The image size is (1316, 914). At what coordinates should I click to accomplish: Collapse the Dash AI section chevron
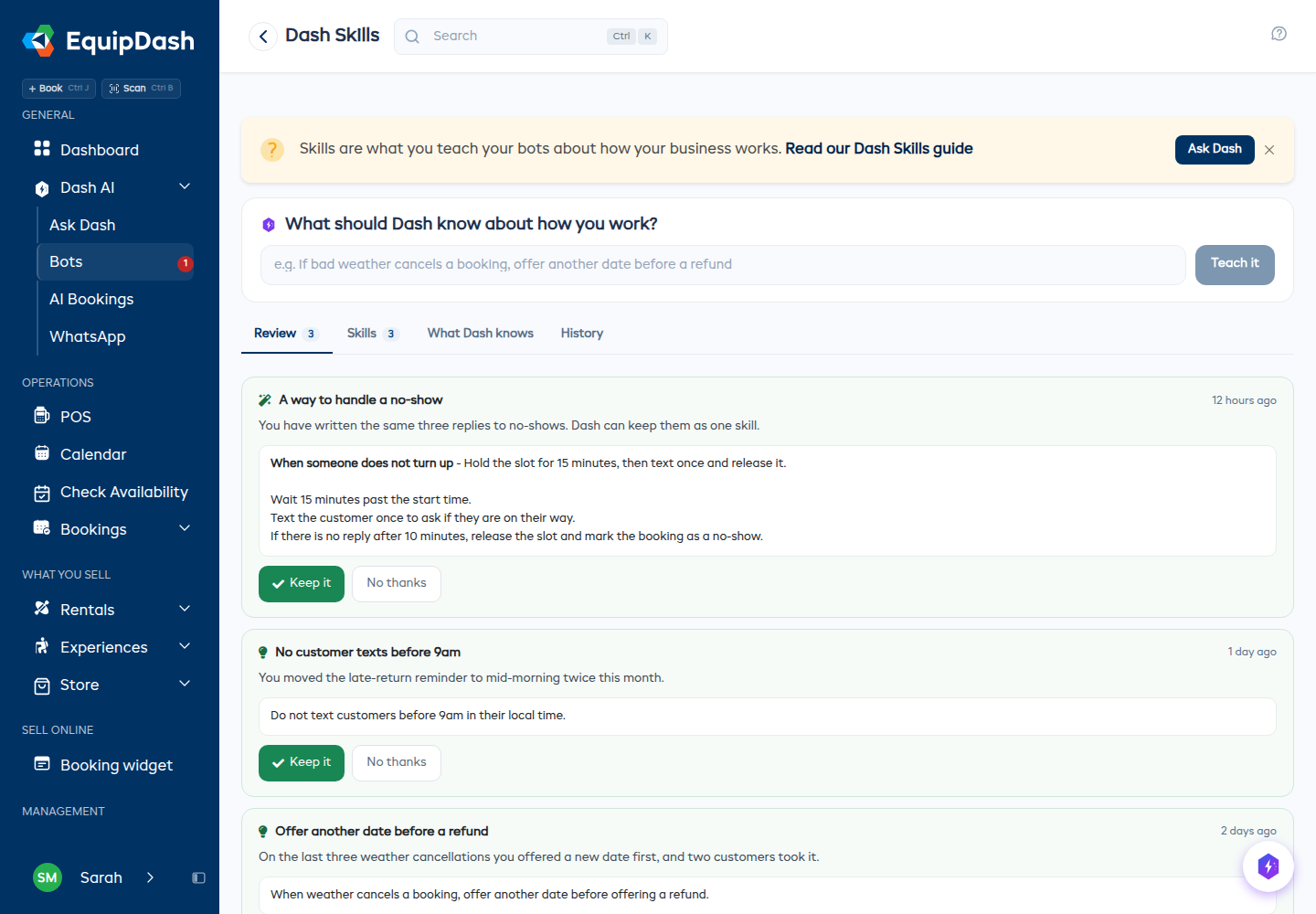pyautogui.click(x=185, y=186)
